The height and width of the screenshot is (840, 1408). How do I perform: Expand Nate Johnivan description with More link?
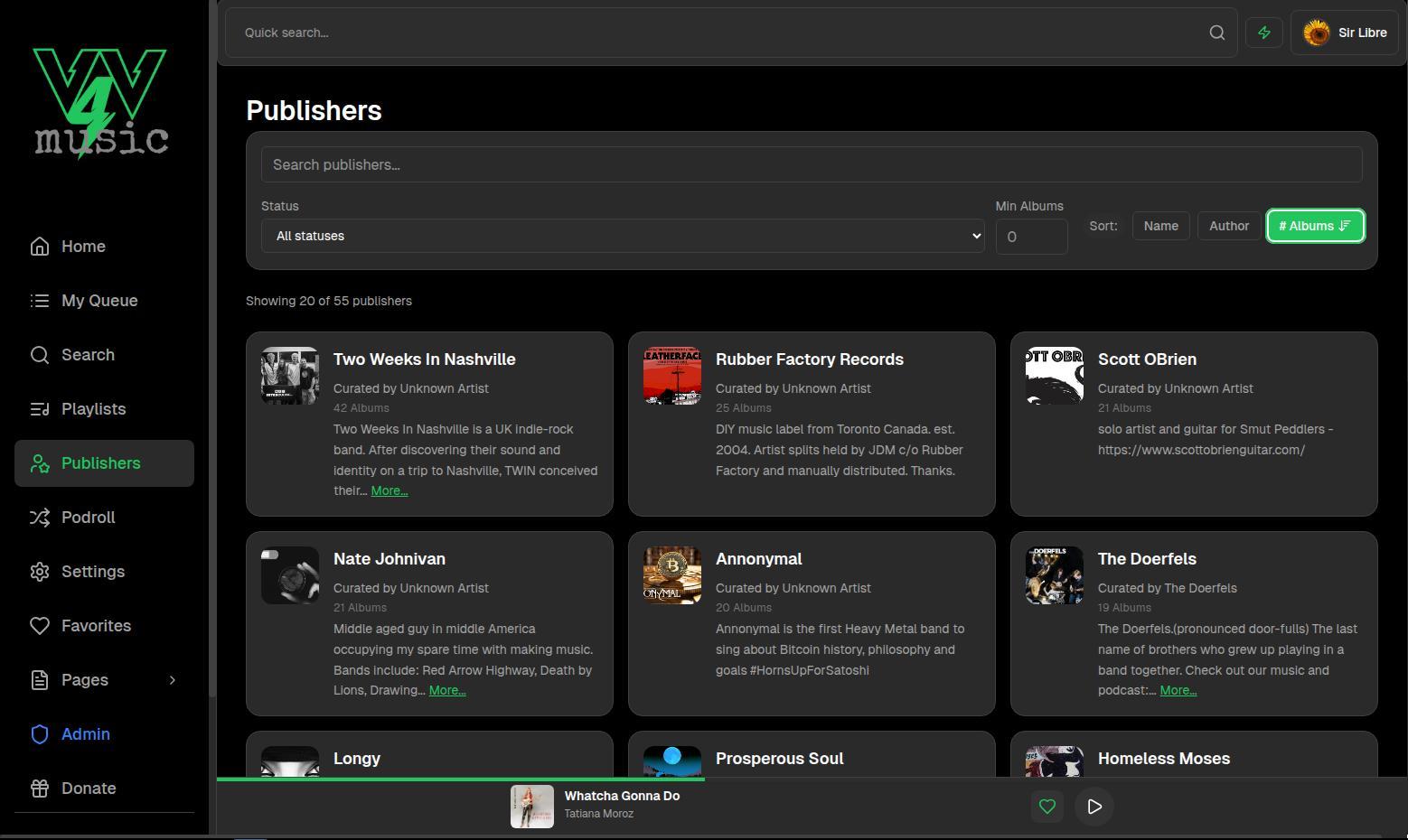click(x=447, y=690)
